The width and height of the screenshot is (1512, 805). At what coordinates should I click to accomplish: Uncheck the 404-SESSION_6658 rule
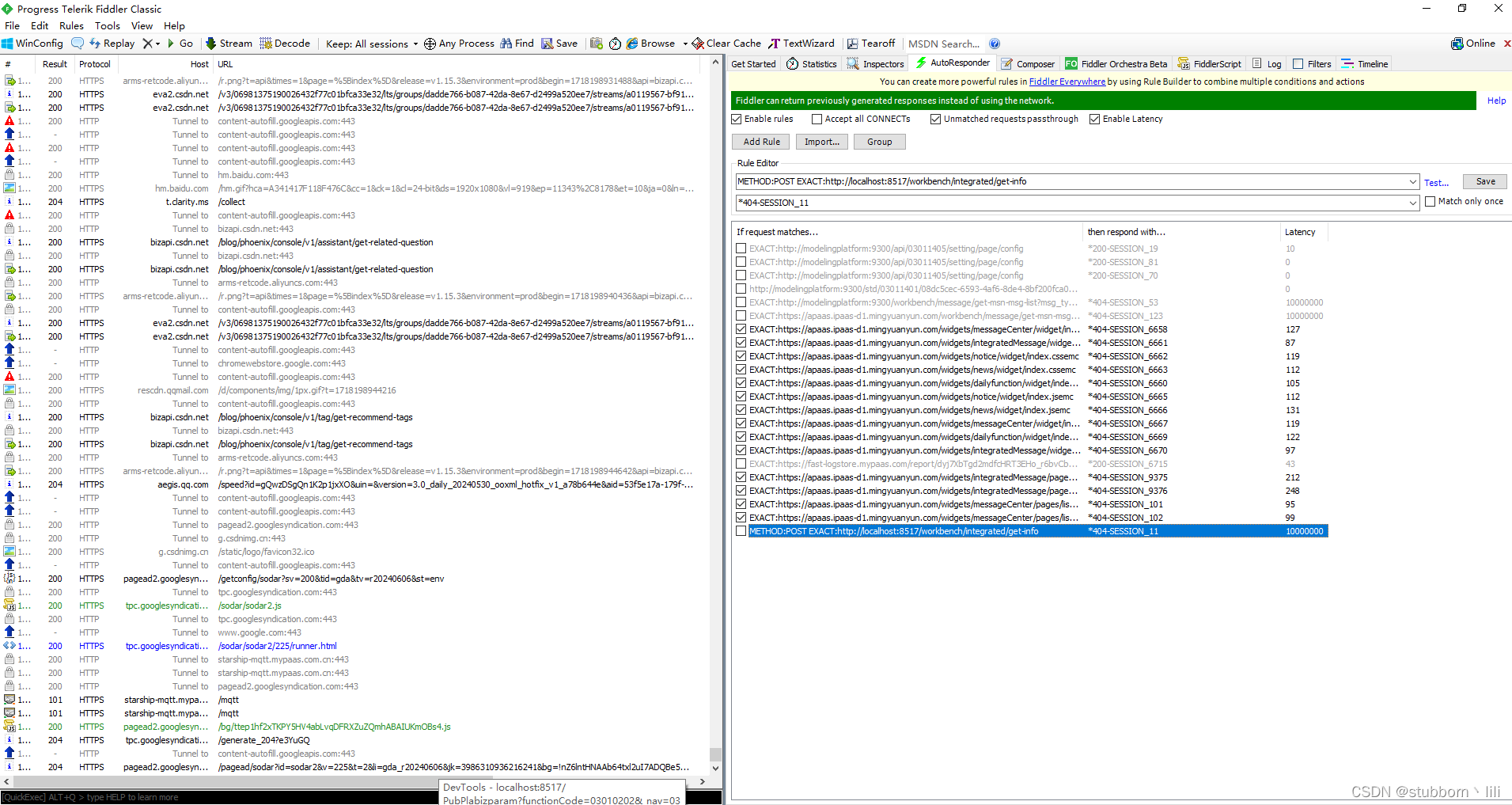click(x=741, y=329)
